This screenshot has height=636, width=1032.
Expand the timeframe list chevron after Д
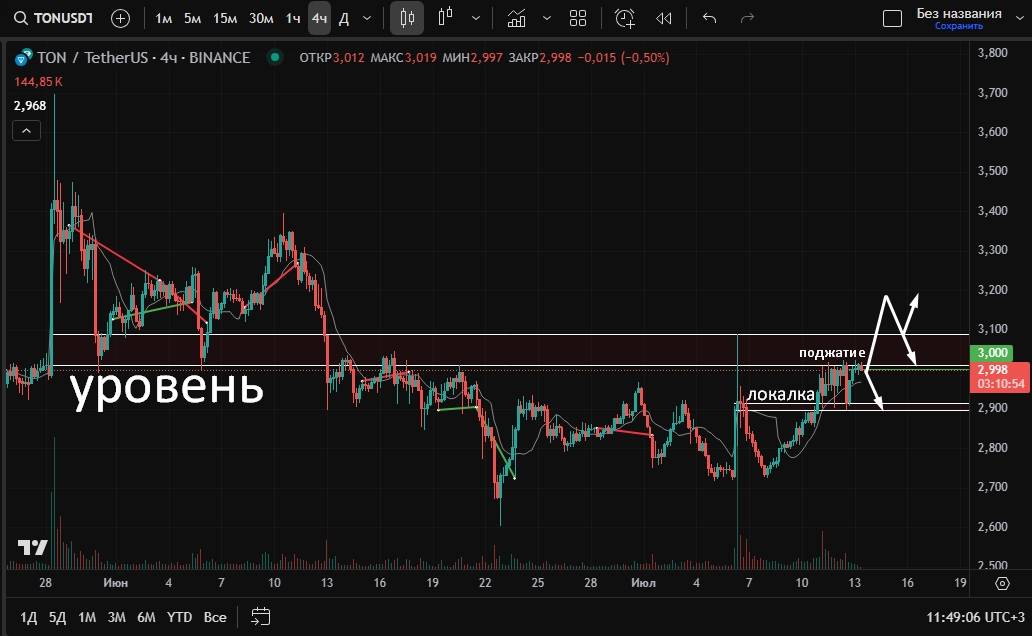[x=367, y=18]
